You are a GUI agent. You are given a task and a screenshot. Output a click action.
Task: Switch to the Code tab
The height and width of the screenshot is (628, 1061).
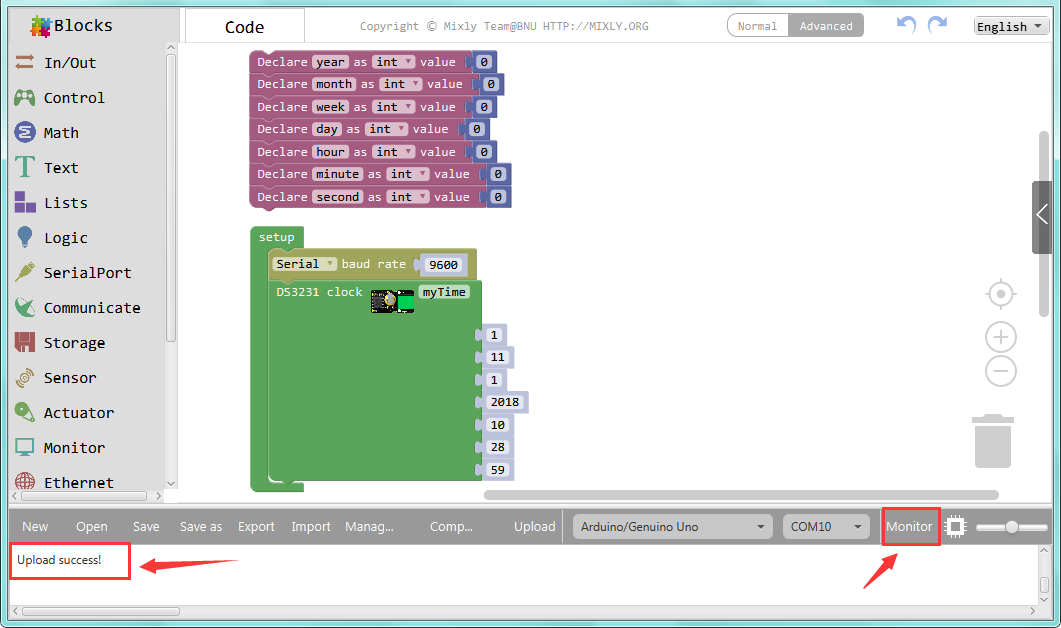(244, 27)
